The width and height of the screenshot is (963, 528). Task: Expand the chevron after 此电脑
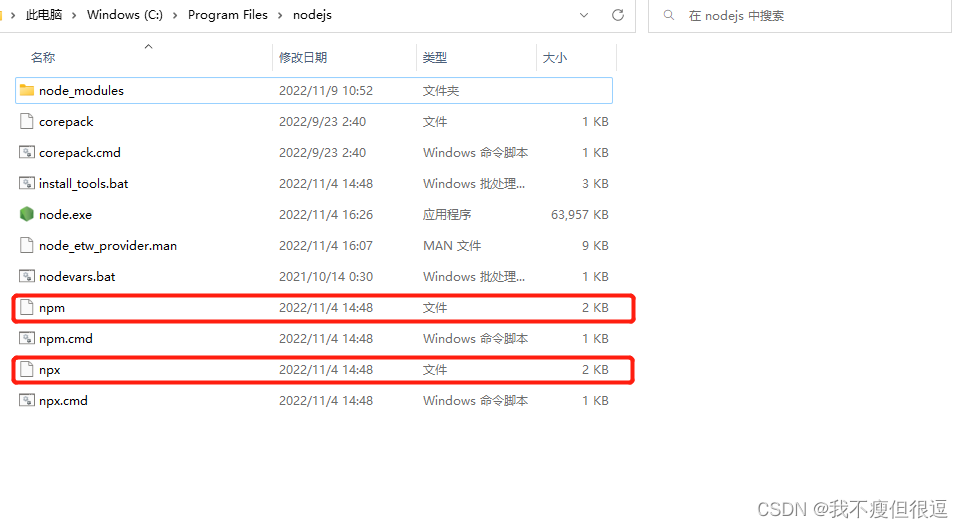click(74, 15)
